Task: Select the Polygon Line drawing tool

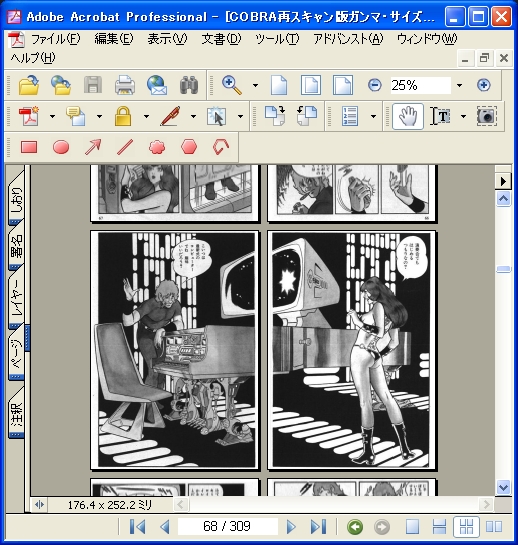Action: (x=221, y=147)
